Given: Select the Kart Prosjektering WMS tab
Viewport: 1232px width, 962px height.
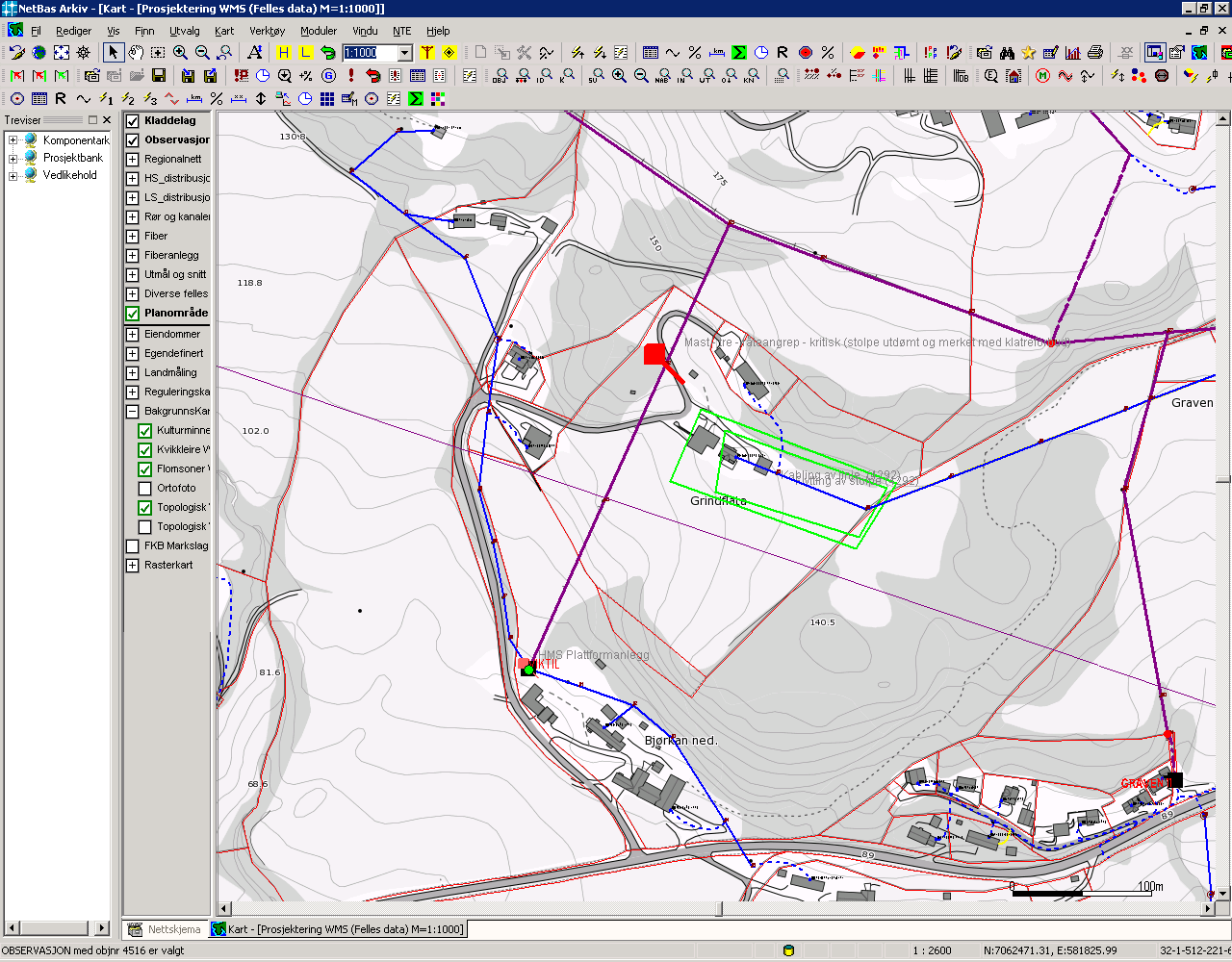Looking at the screenshot, I should pos(337,929).
